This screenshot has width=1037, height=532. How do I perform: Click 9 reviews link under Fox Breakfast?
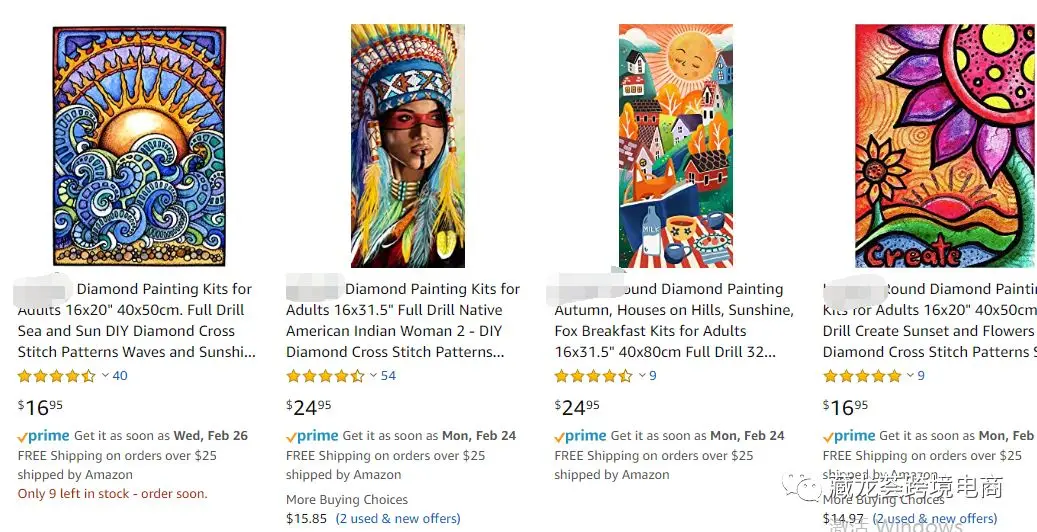click(x=653, y=376)
